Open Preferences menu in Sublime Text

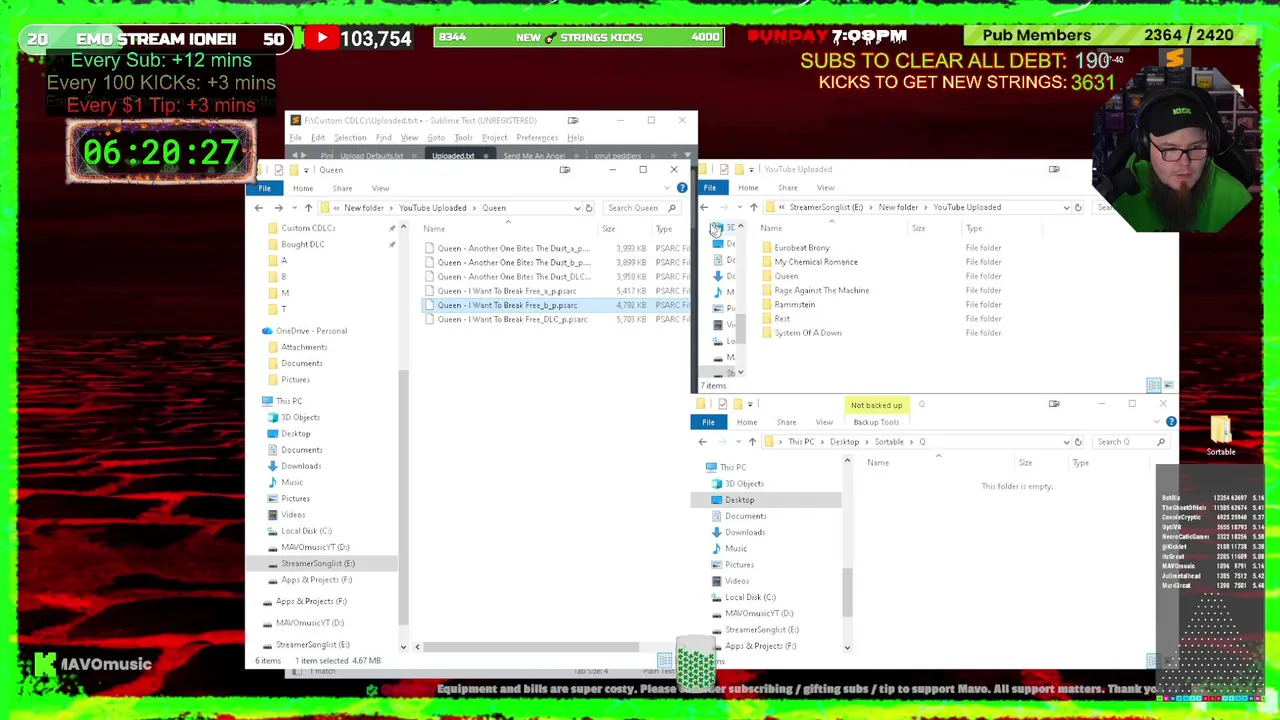(x=537, y=138)
